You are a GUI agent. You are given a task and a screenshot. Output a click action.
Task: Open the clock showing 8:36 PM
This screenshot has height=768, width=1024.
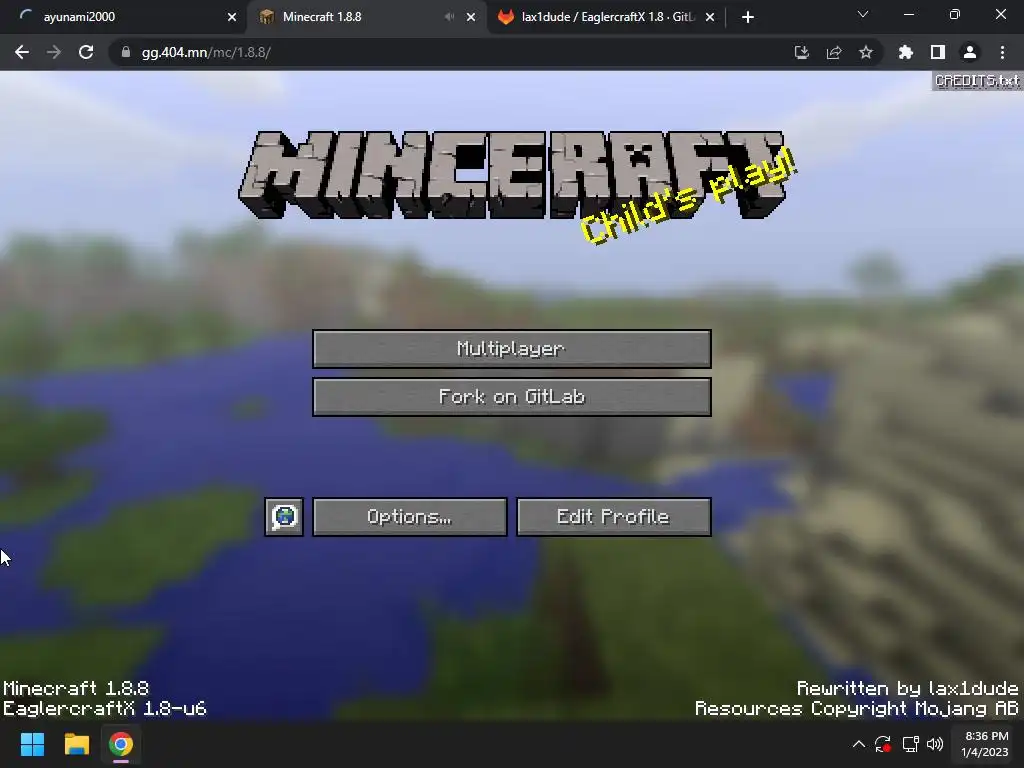[985, 744]
